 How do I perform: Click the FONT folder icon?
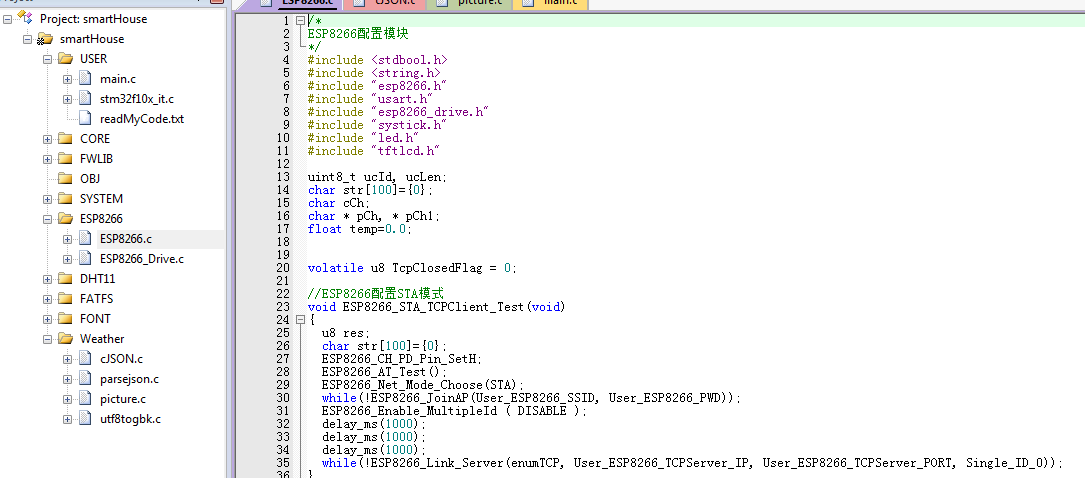(65, 319)
